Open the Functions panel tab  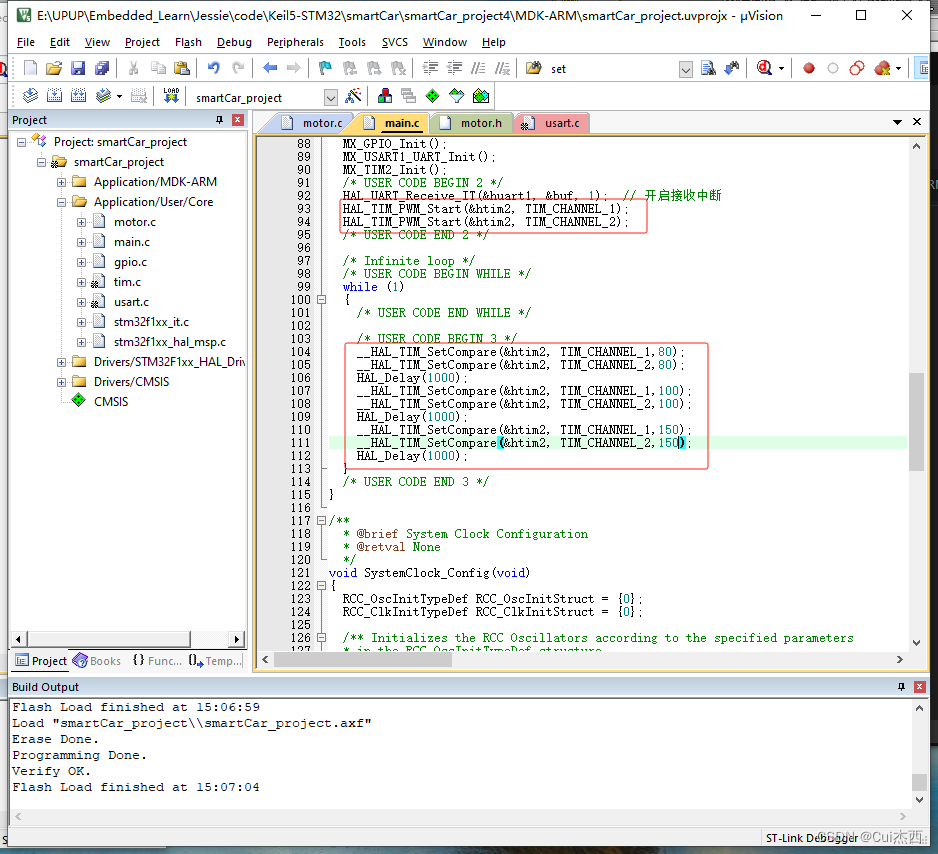[157, 660]
